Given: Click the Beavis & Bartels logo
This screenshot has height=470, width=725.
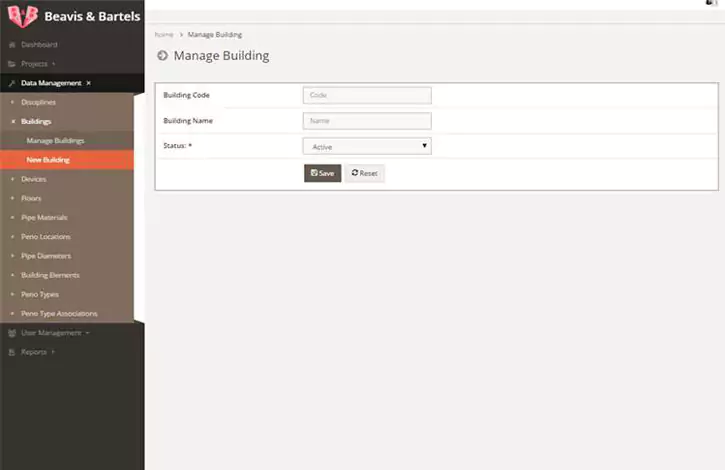Looking at the screenshot, I should click(20, 16).
